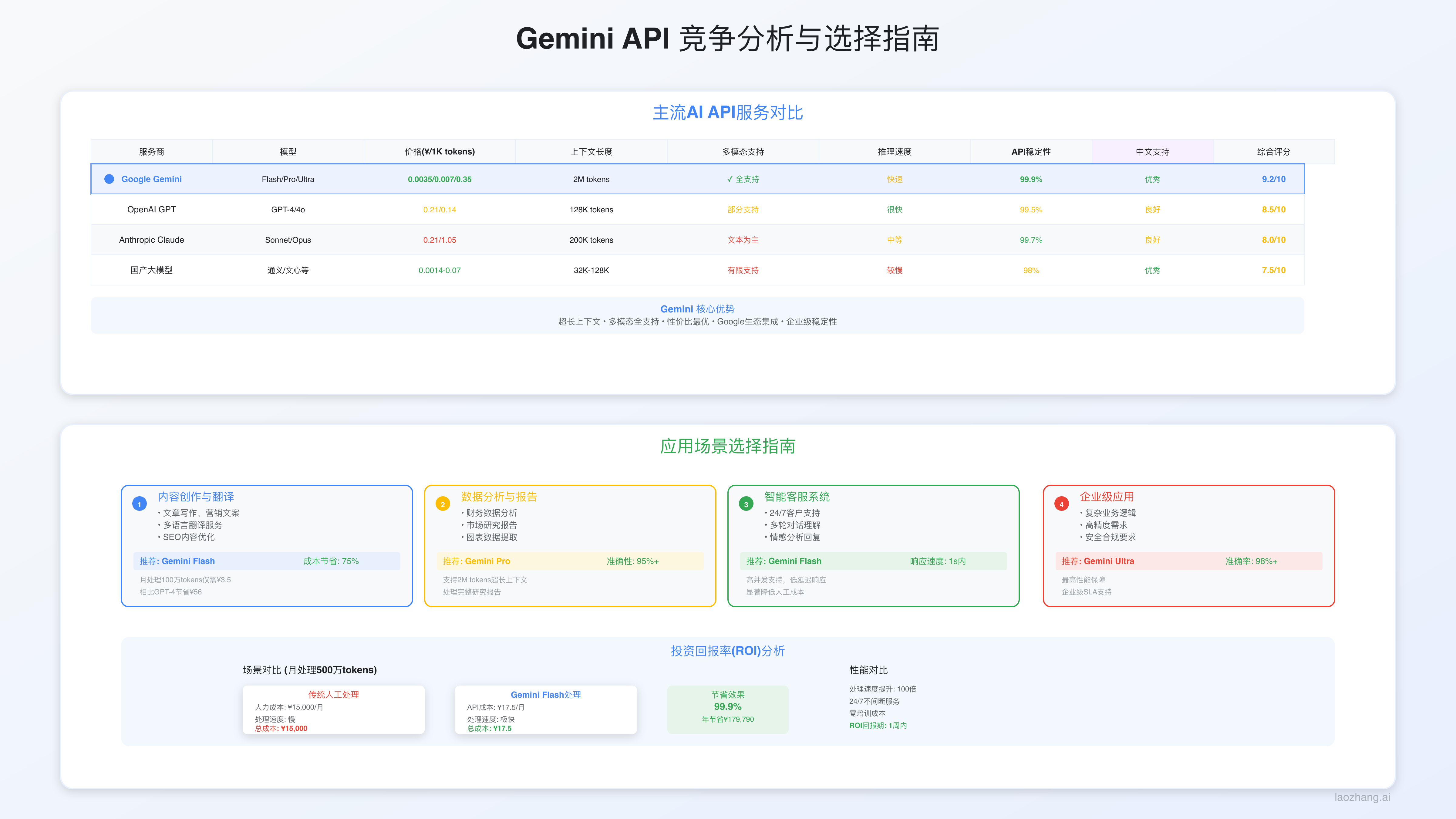Screen dimensions: 1456x819
Task: Click the 总成本: ¥17.5 green total
Action: tap(490, 729)
